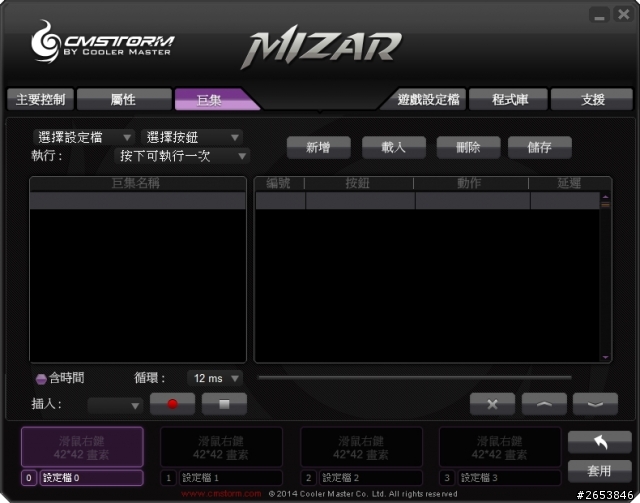Open the 選擇按鈕 dropdown
The height and width of the screenshot is (503, 640).
pos(192,137)
